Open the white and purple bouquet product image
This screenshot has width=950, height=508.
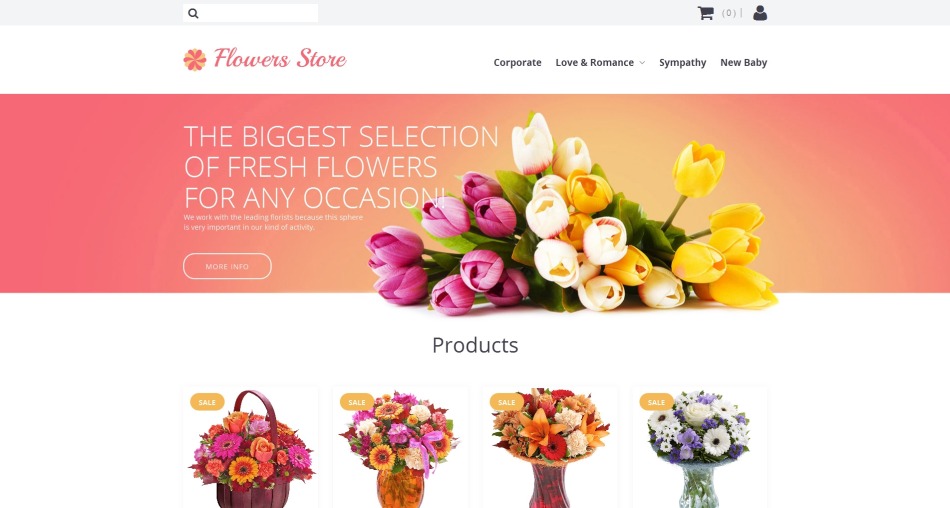(x=699, y=449)
